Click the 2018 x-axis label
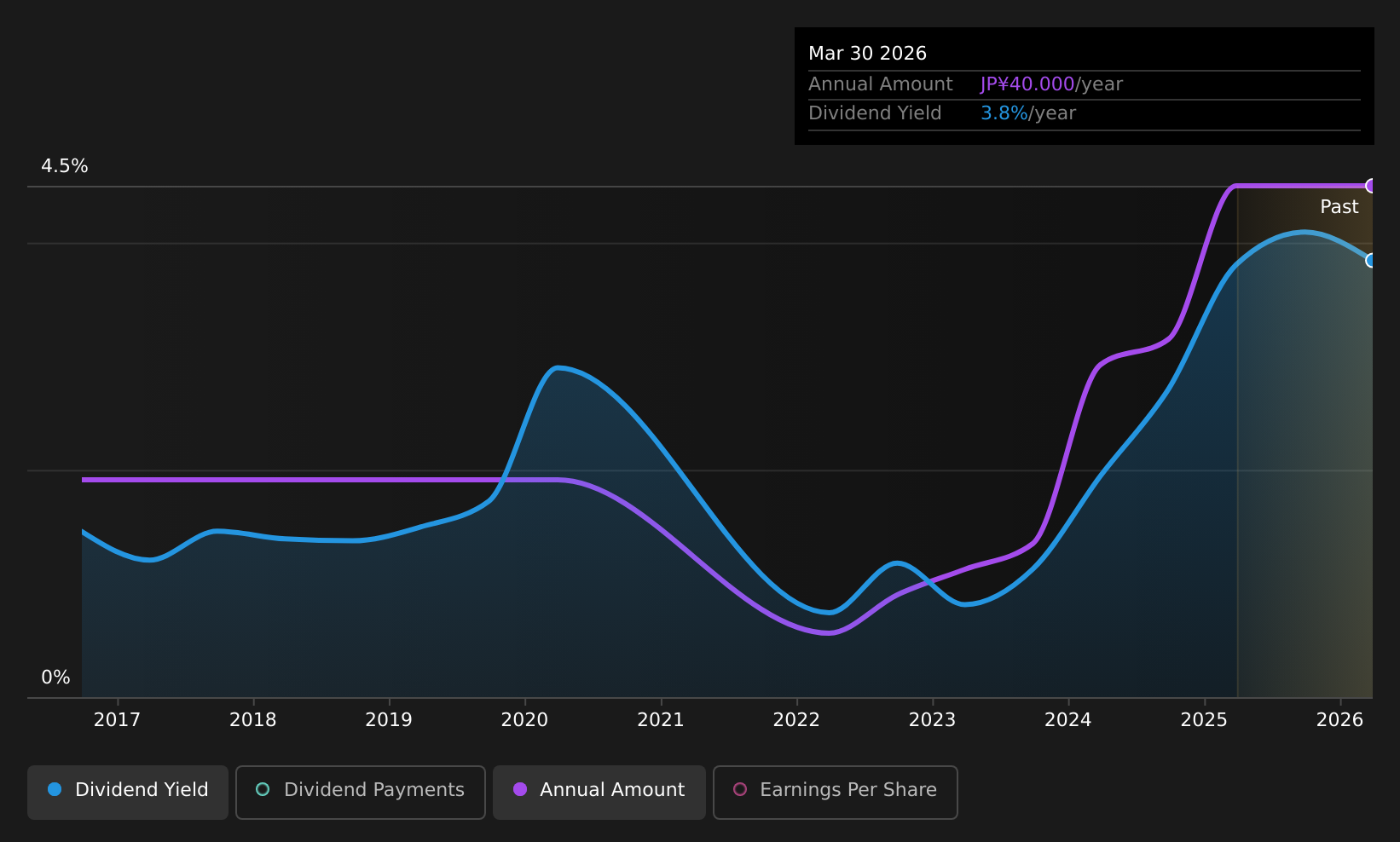The height and width of the screenshot is (842, 1400). [x=253, y=720]
